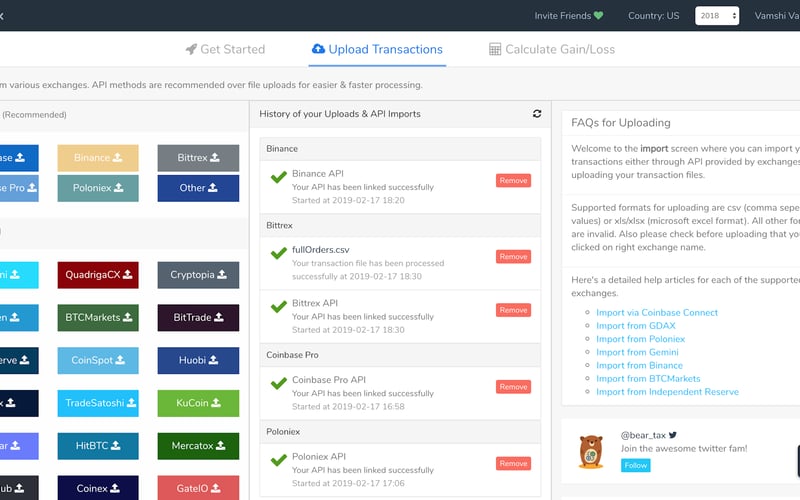Open the Import from BTCMarkets article
The height and width of the screenshot is (500, 800).
[648, 379]
